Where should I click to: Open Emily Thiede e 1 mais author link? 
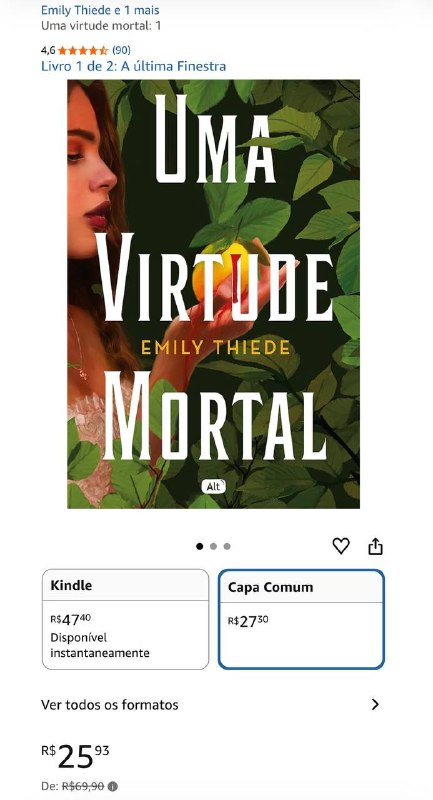tap(100, 10)
